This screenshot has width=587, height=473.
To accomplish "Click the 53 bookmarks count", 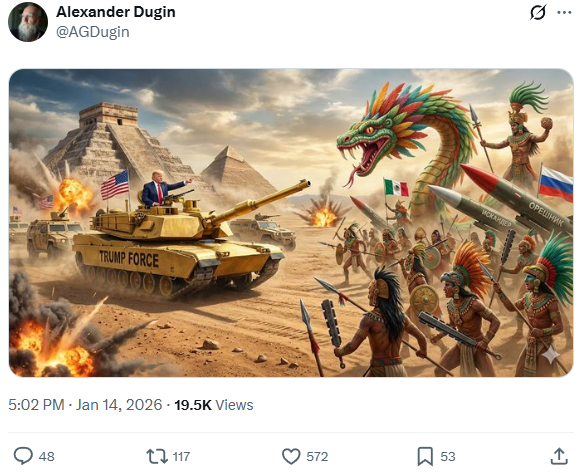I will [x=448, y=457].
